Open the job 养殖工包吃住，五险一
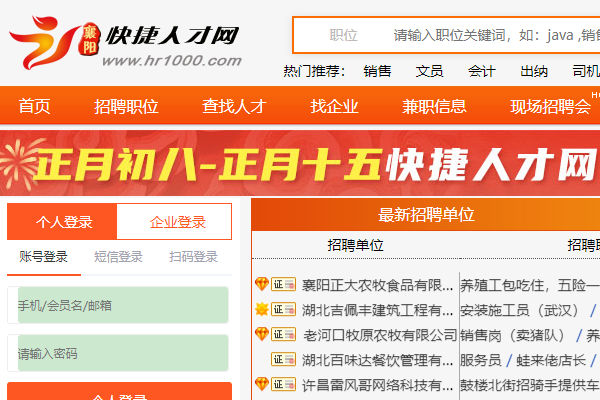 point(530,285)
